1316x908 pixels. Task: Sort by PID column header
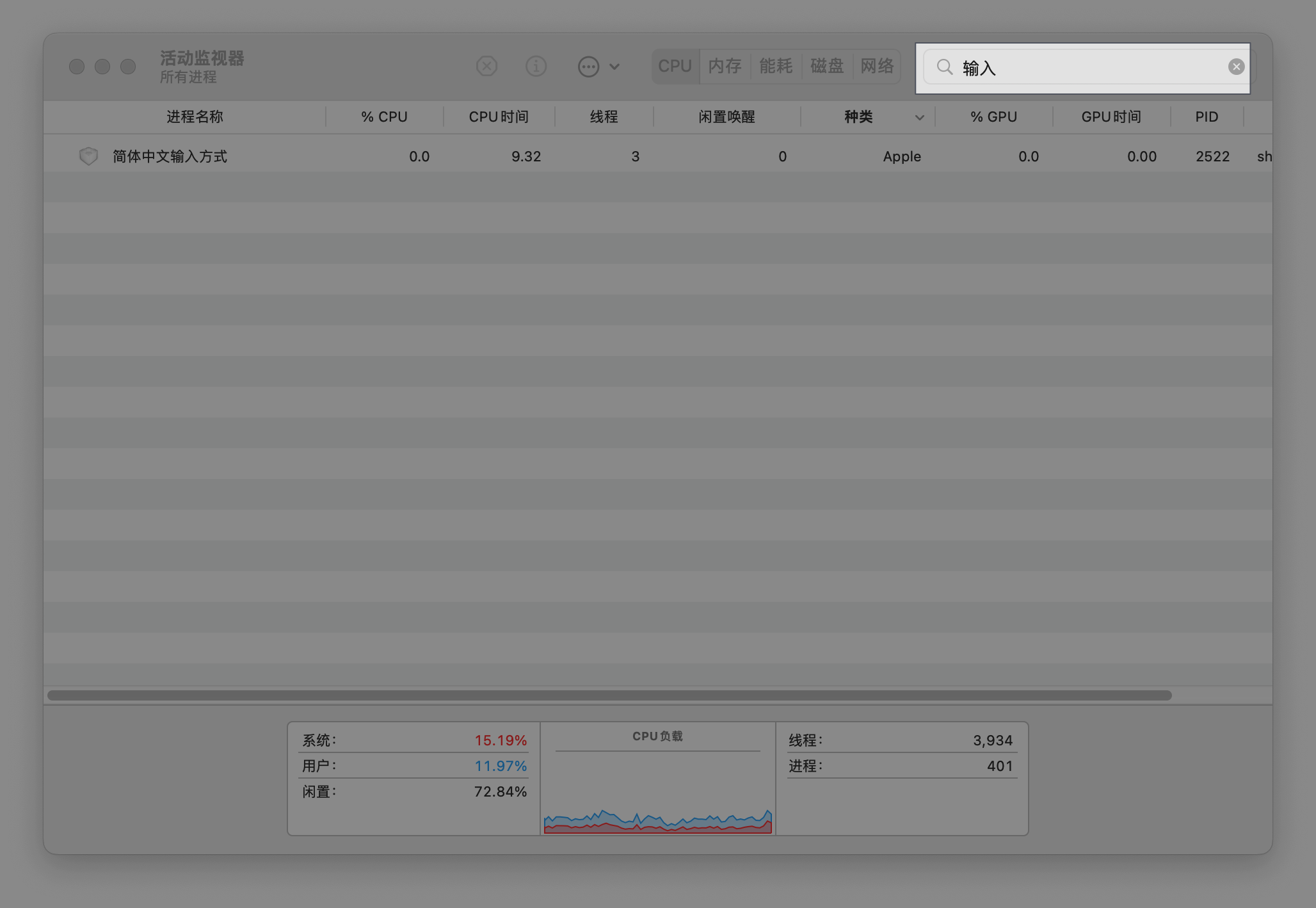[x=1207, y=117]
